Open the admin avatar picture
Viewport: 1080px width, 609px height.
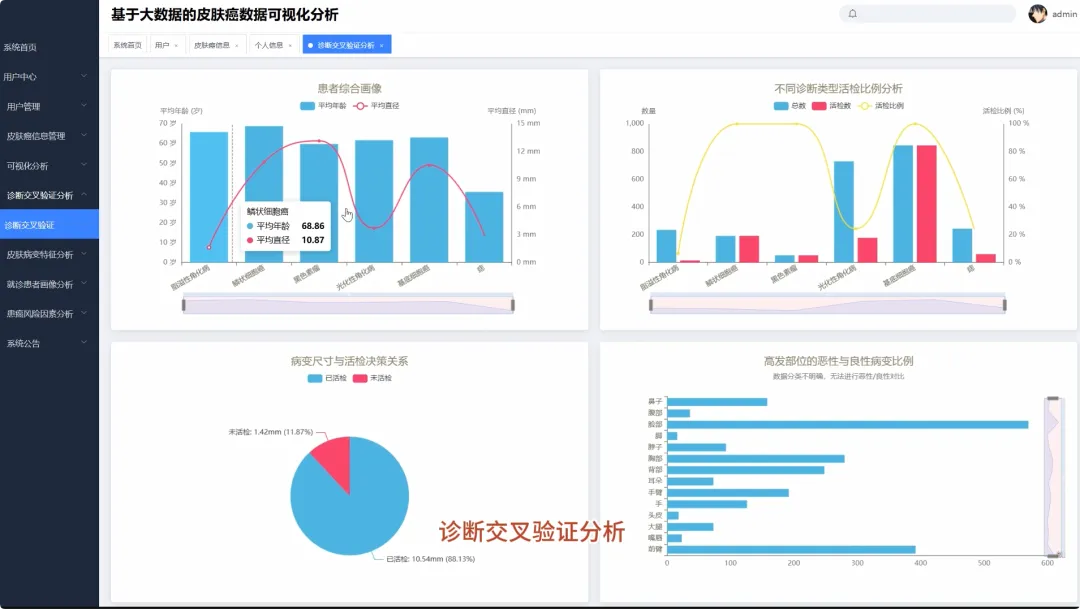coord(1037,14)
